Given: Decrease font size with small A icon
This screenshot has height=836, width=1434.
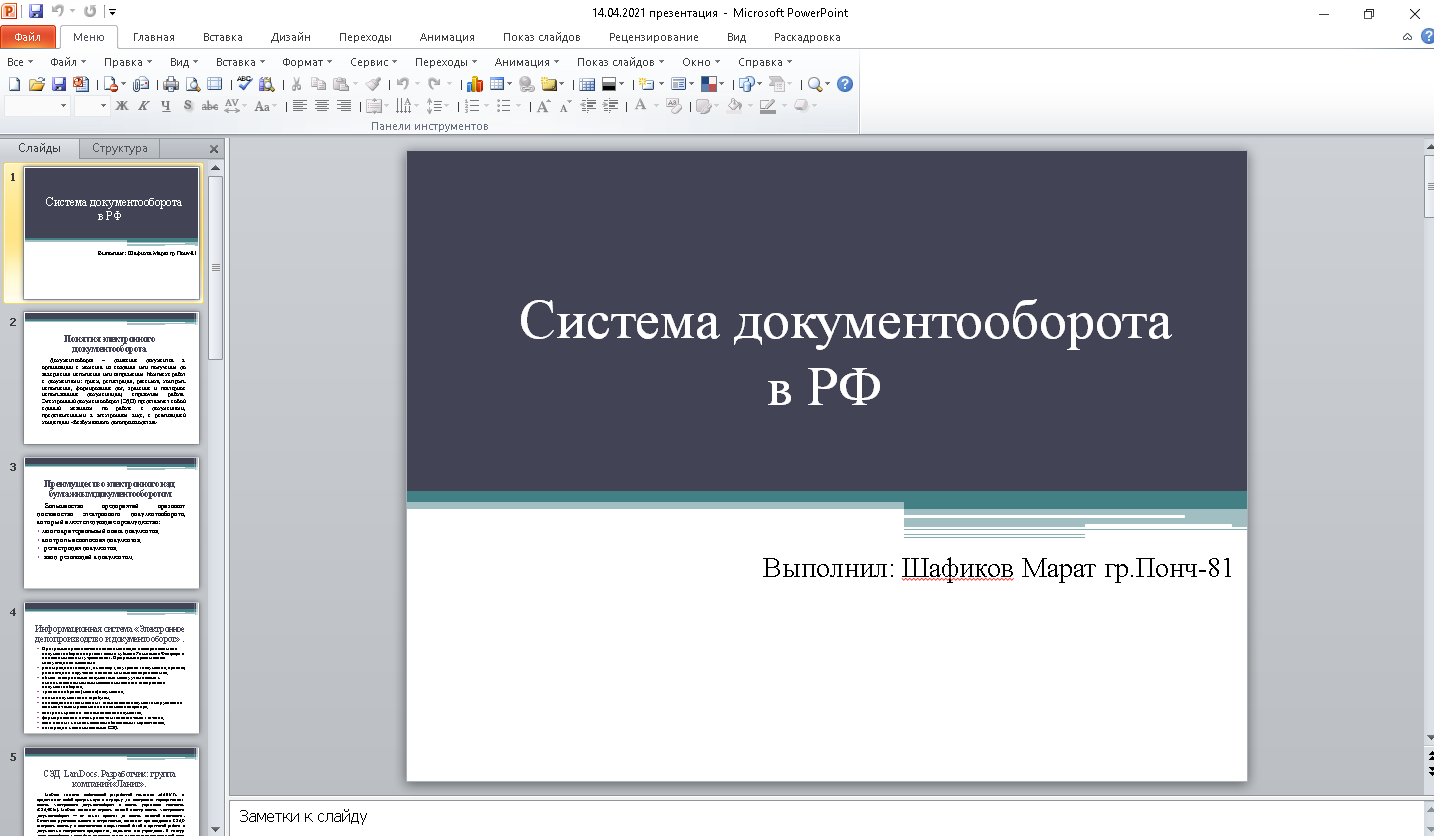Looking at the screenshot, I should pyautogui.click(x=566, y=106).
